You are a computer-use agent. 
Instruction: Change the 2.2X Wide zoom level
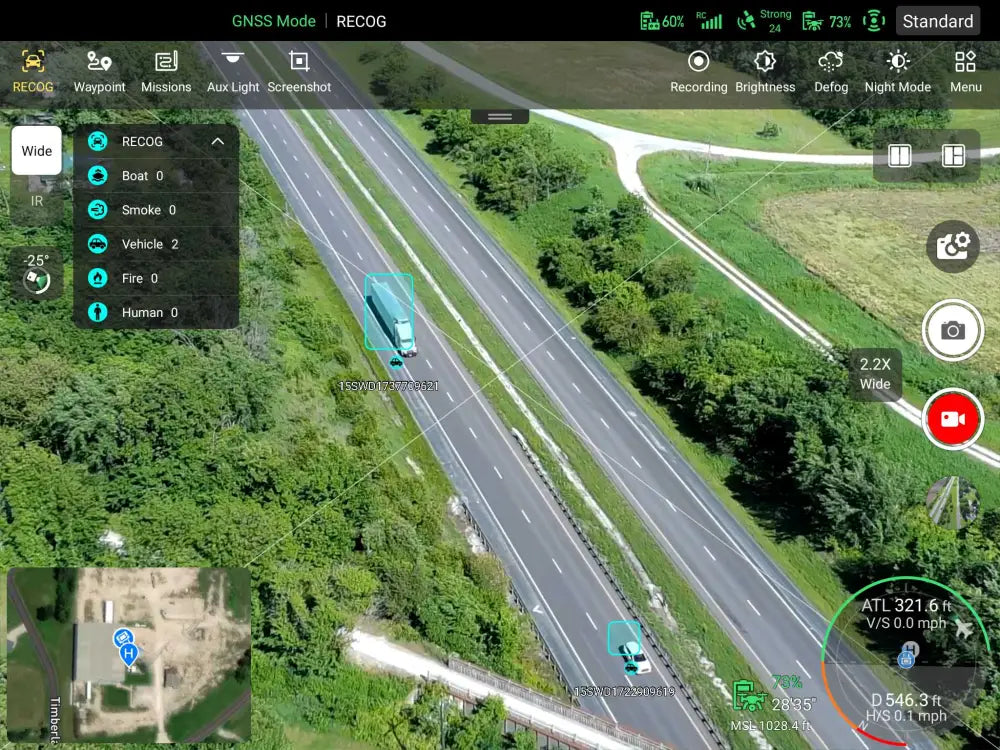(874, 374)
